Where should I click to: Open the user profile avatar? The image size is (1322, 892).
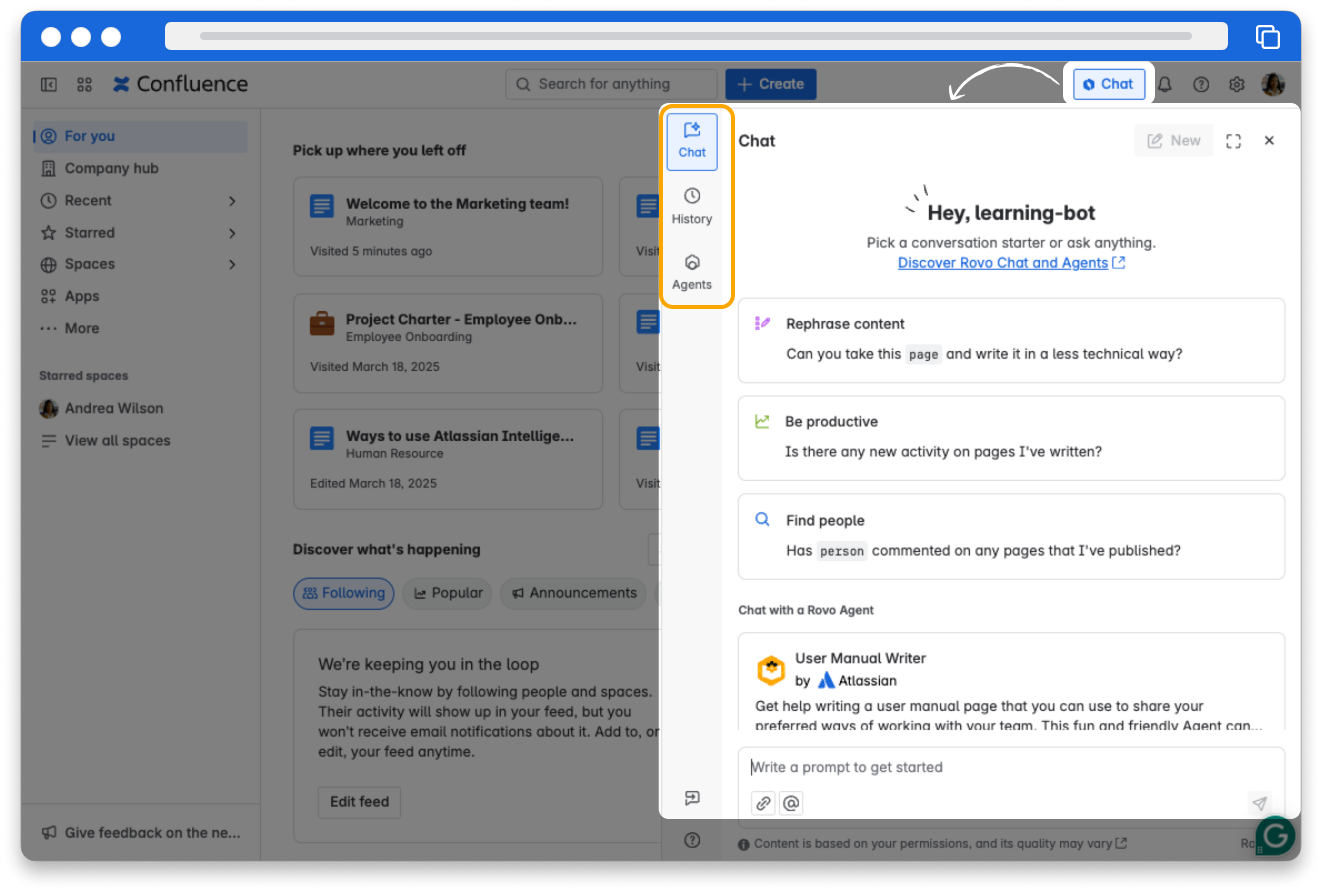[1273, 84]
